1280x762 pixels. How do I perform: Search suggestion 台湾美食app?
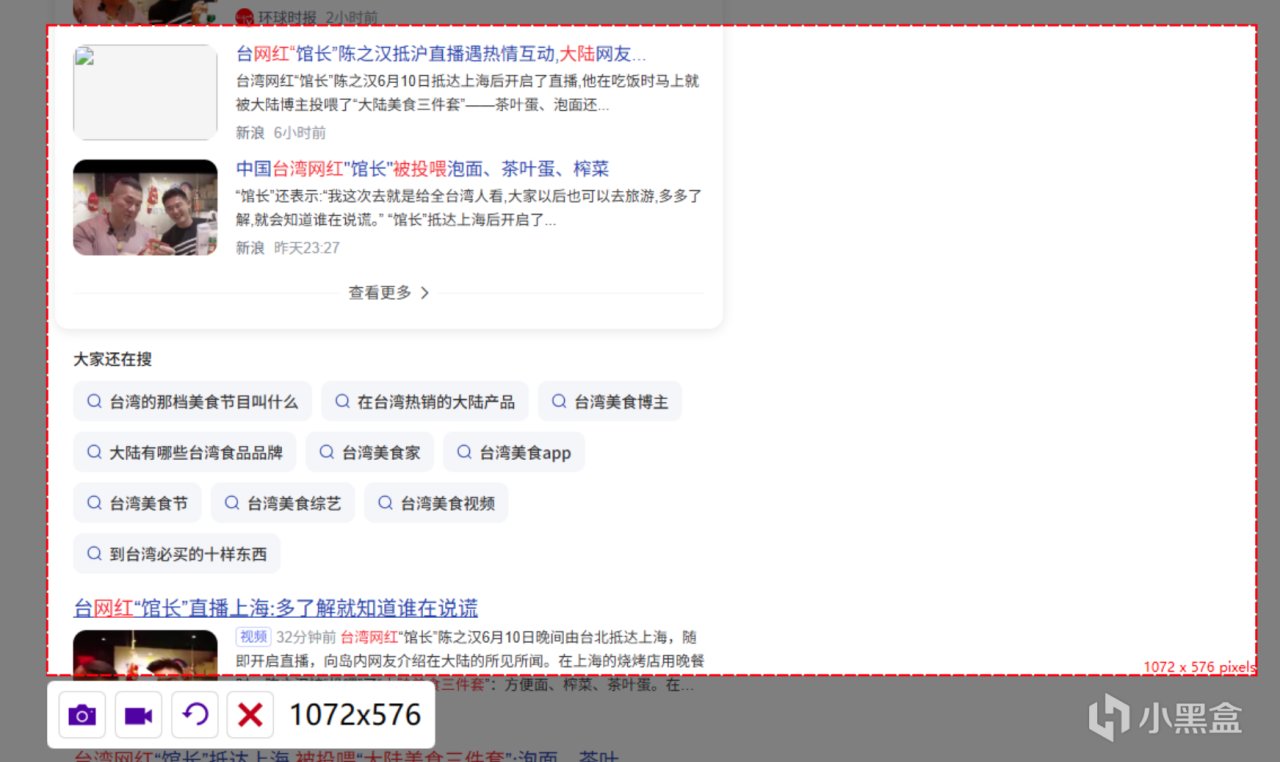(x=514, y=452)
